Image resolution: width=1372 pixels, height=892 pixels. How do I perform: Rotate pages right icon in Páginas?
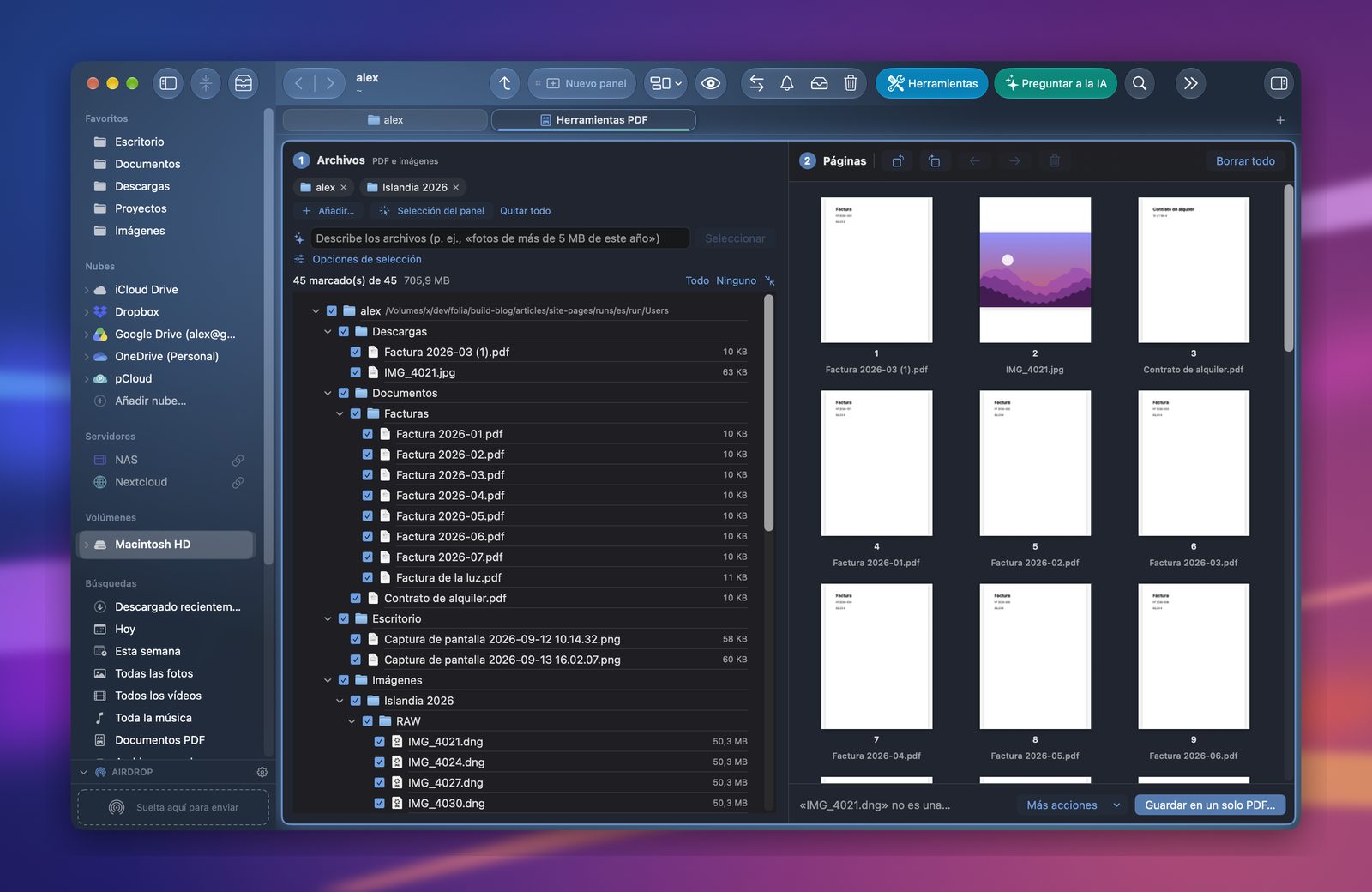click(935, 161)
